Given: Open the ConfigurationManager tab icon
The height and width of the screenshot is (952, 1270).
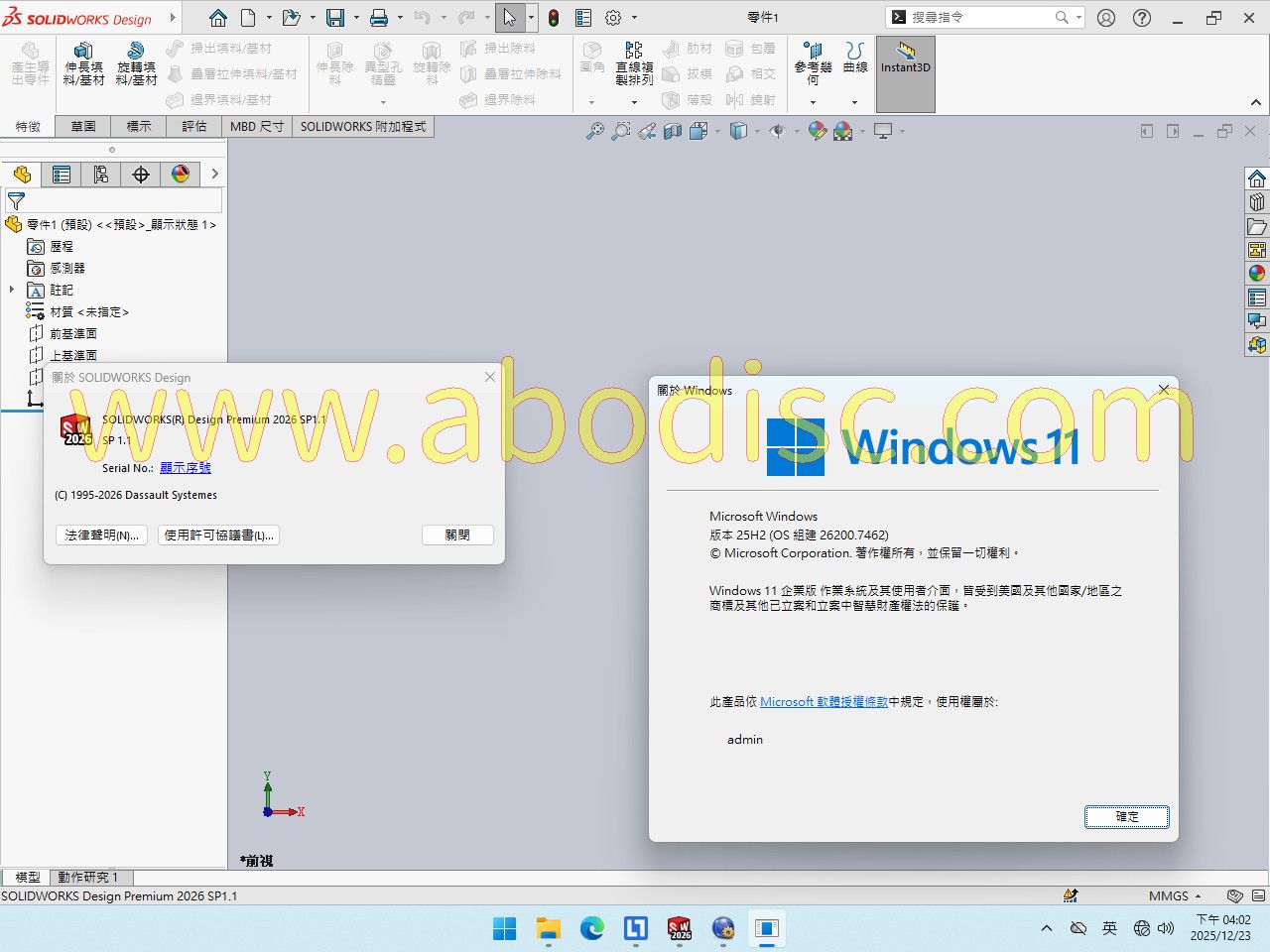Looking at the screenshot, I should [x=101, y=175].
